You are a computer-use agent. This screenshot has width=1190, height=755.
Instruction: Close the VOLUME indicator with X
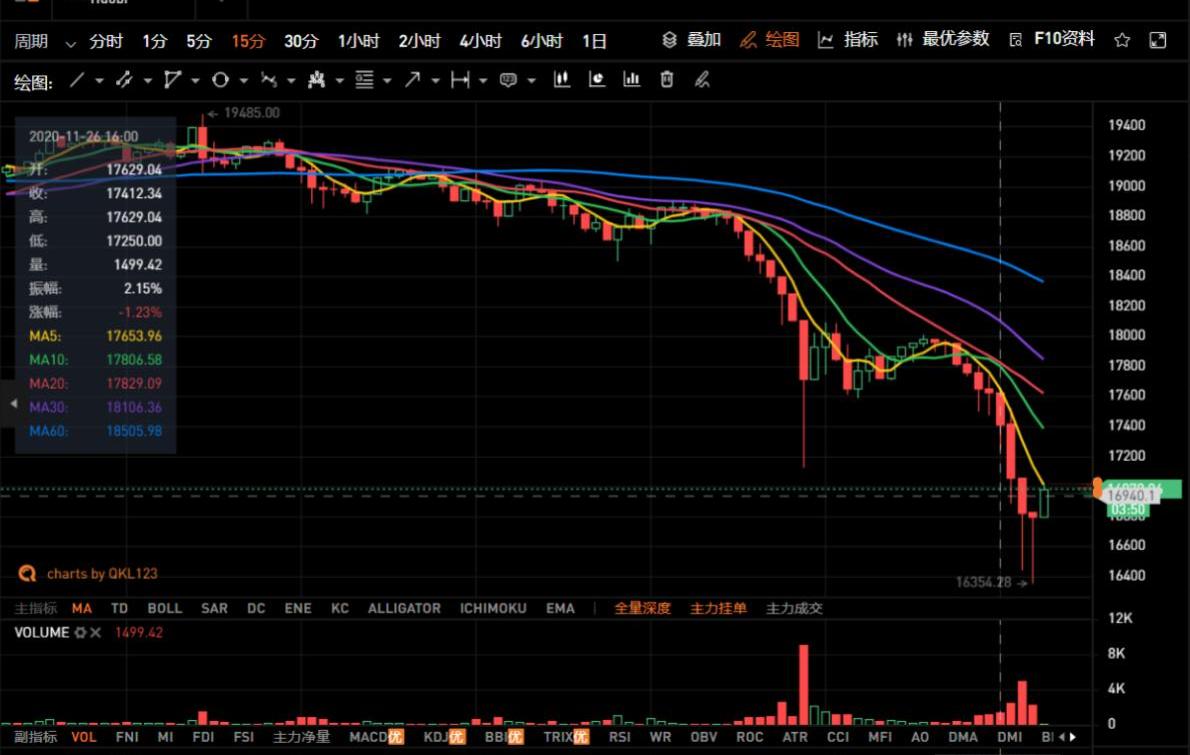pos(96,633)
